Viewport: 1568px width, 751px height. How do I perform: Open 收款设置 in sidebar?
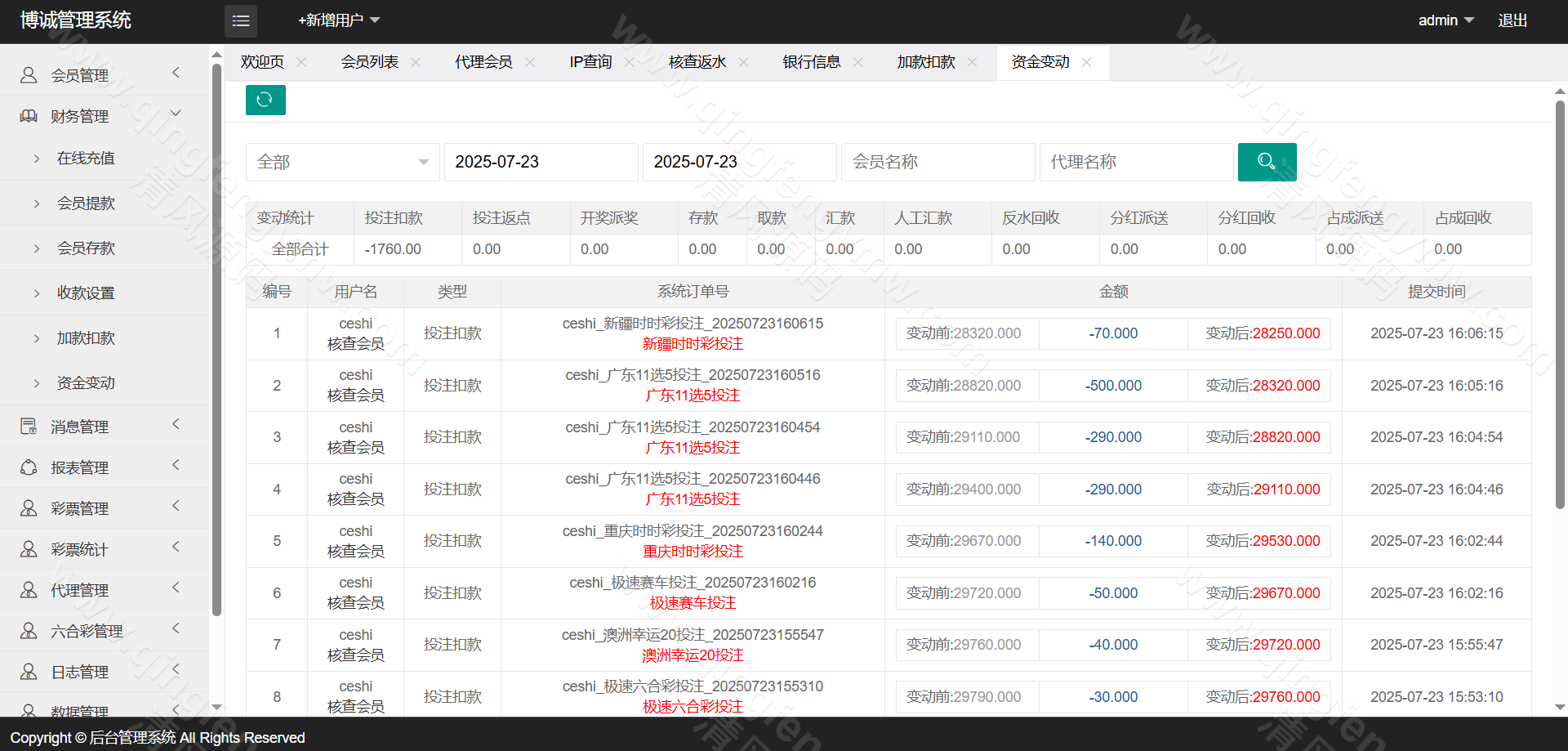pos(86,293)
